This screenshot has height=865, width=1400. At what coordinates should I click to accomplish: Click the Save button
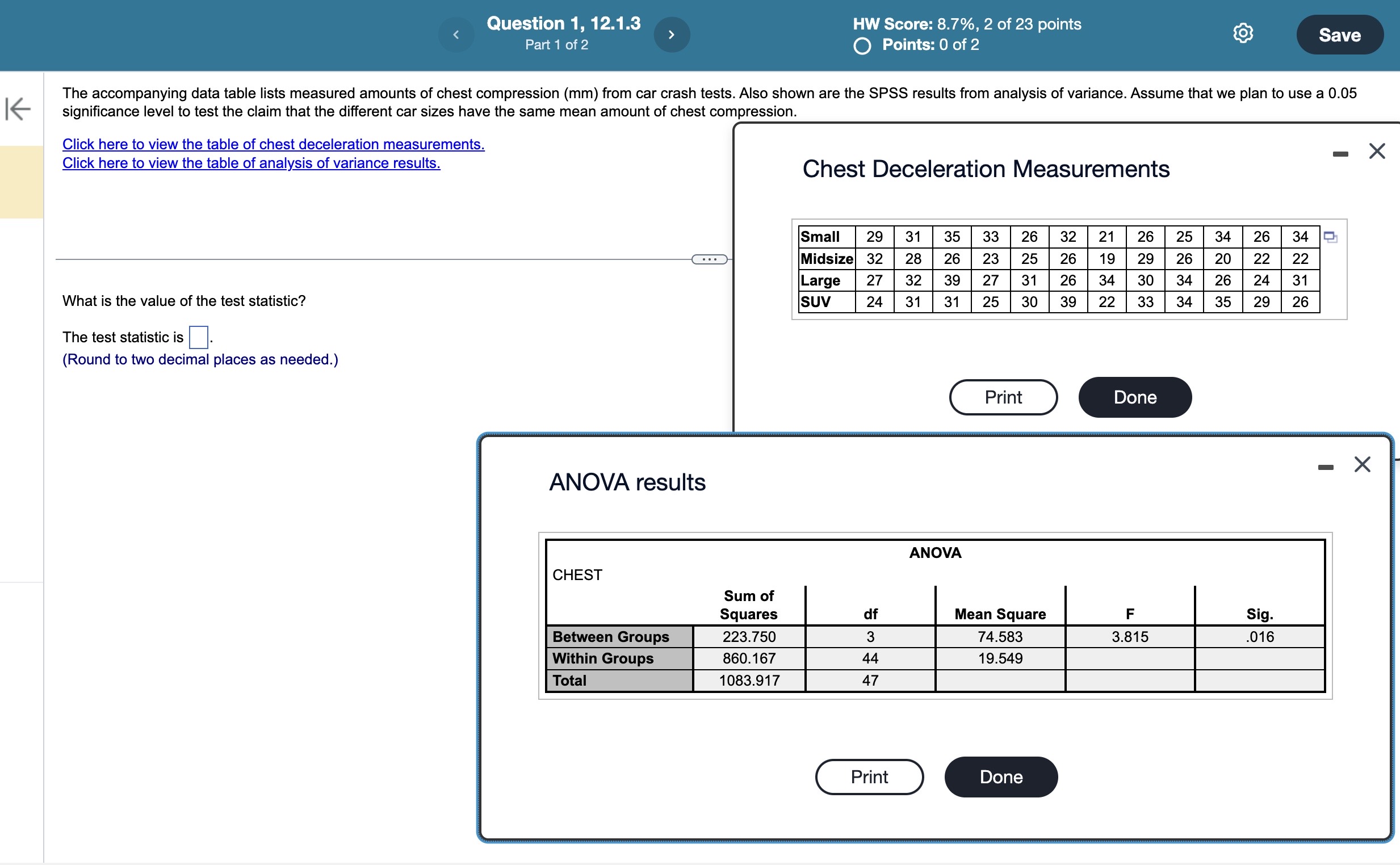coord(1339,34)
